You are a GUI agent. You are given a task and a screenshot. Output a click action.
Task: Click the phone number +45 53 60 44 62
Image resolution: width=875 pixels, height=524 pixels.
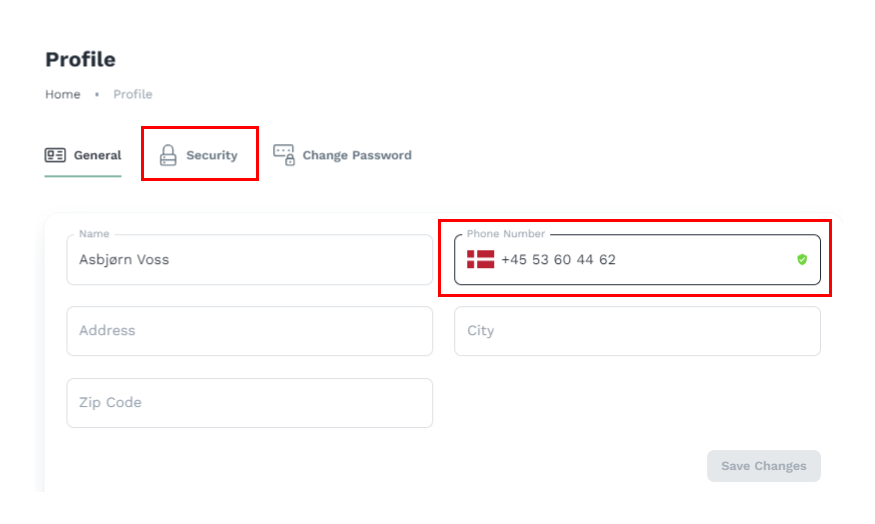coord(558,260)
